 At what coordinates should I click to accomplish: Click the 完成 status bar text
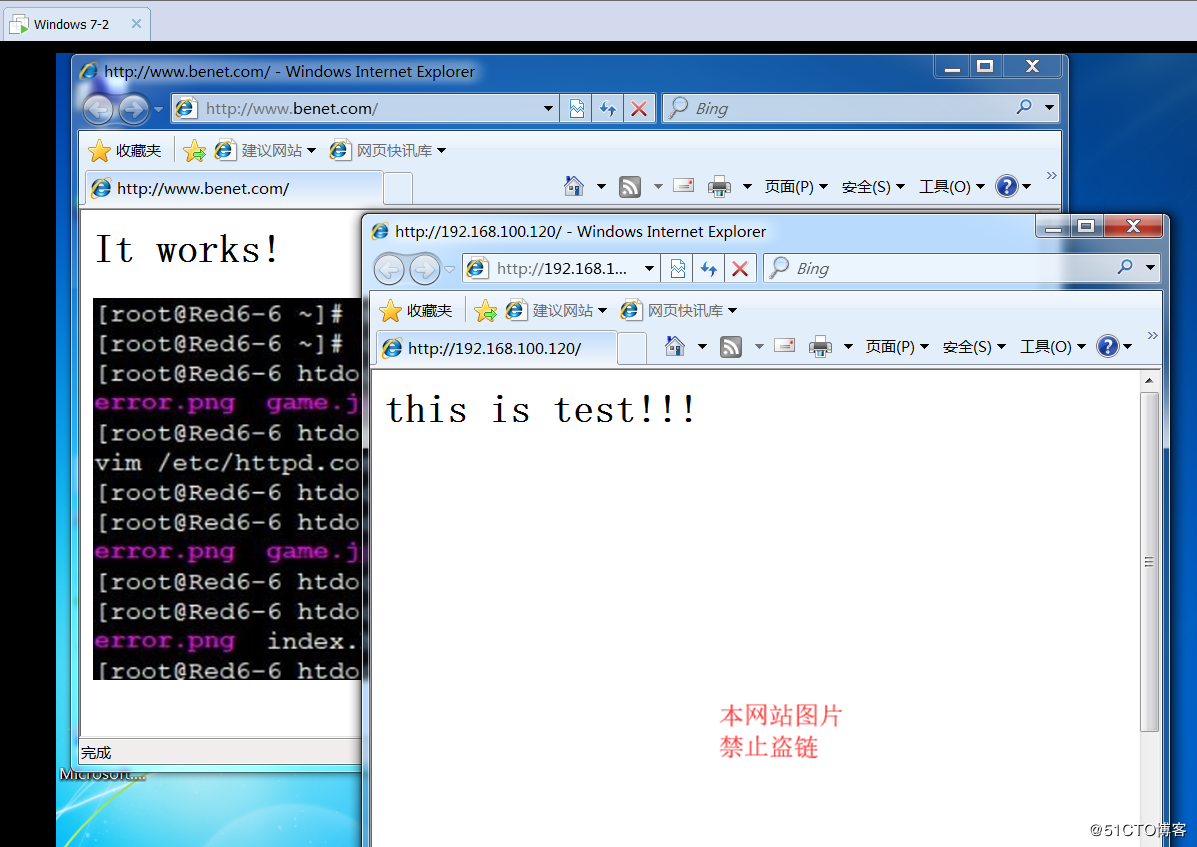click(96, 753)
